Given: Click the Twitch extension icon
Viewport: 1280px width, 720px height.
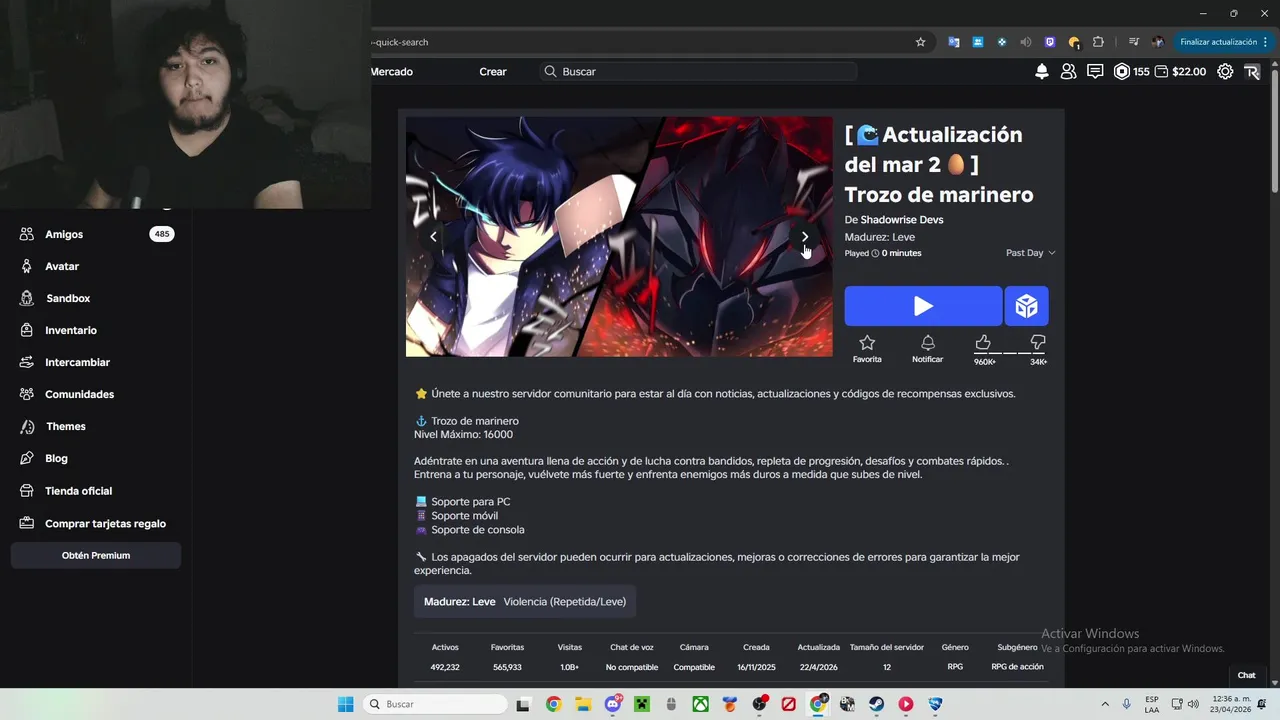Looking at the screenshot, I should click(1050, 42).
